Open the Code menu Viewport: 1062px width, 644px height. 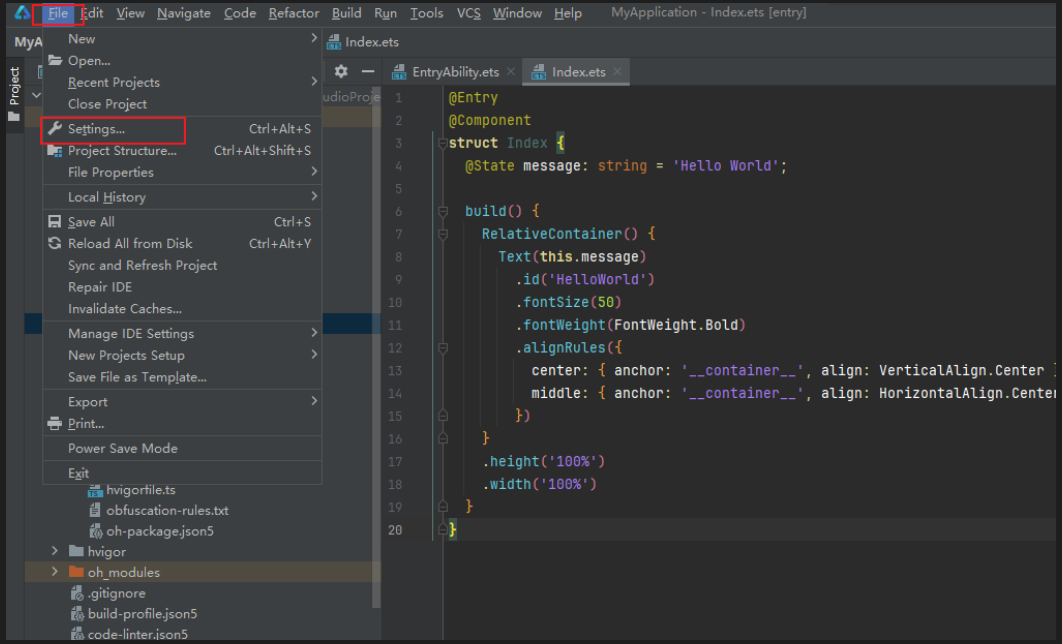(240, 14)
